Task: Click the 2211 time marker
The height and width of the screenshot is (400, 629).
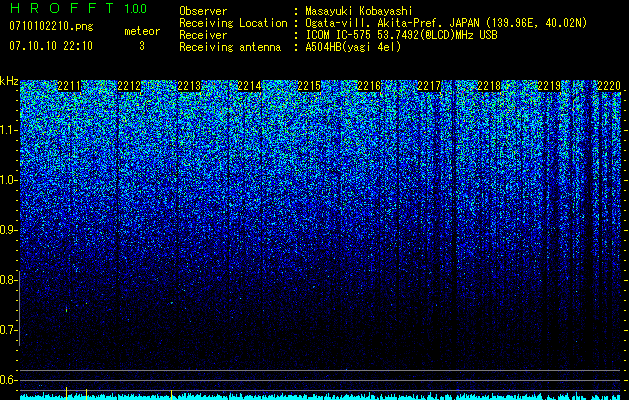Action: (x=69, y=86)
